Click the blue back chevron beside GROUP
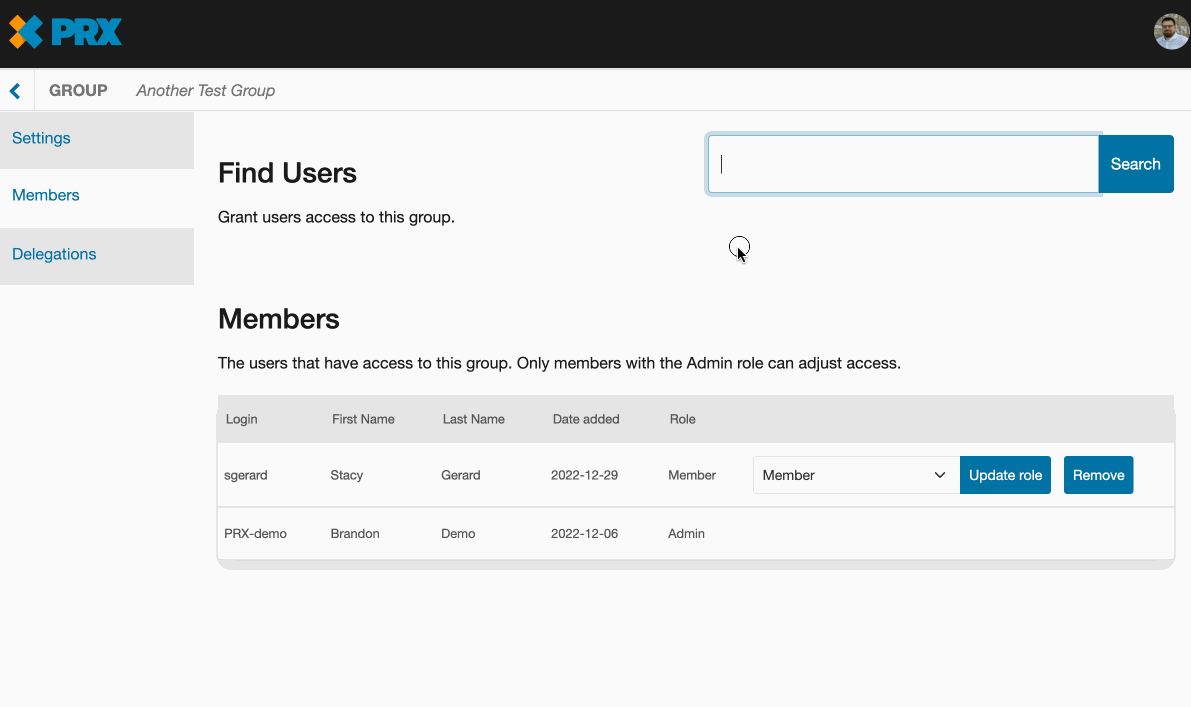The width and height of the screenshot is (1191, 707). (15, 89)
